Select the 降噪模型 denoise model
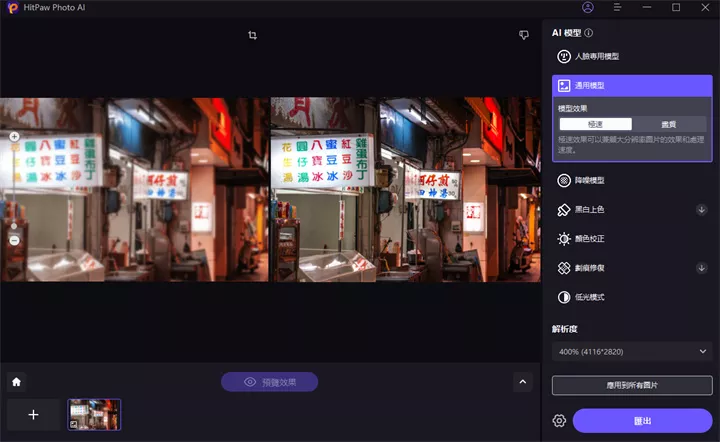The width and height of the screenshot is (720, 442). 632,180
